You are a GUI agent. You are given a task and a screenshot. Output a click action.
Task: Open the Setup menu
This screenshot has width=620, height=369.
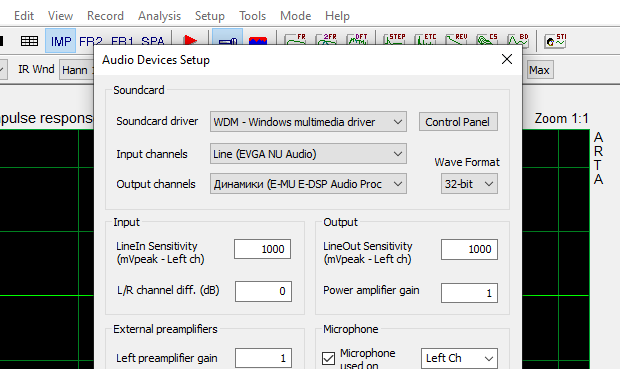click(210, 16)
